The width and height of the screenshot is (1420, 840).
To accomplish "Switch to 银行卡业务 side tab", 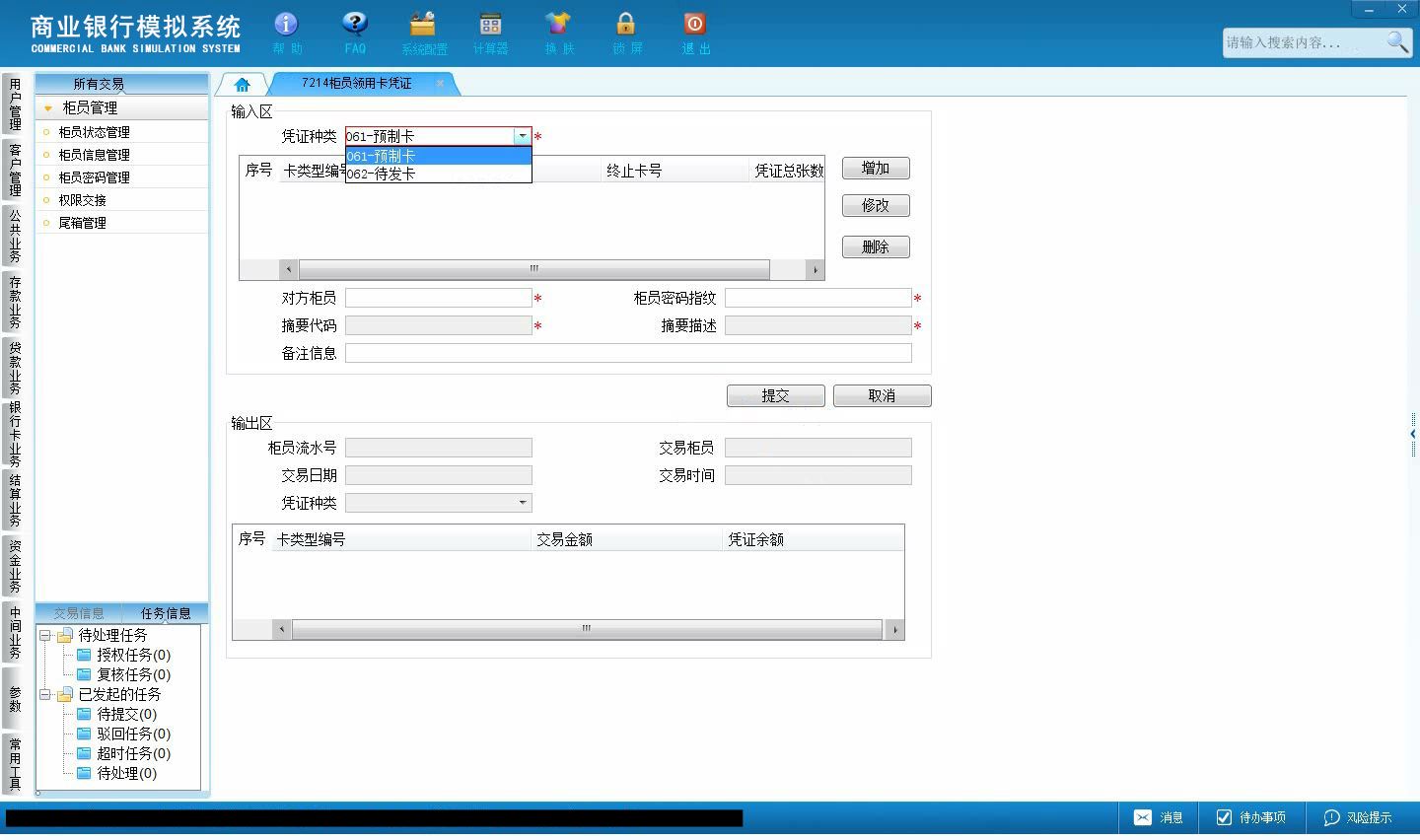I will tap(15, 434).
